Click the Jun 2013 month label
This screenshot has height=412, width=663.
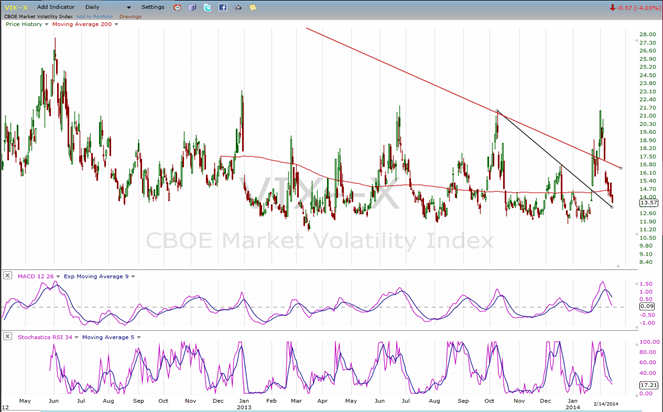pyautogui.click(x=380, y=401)
